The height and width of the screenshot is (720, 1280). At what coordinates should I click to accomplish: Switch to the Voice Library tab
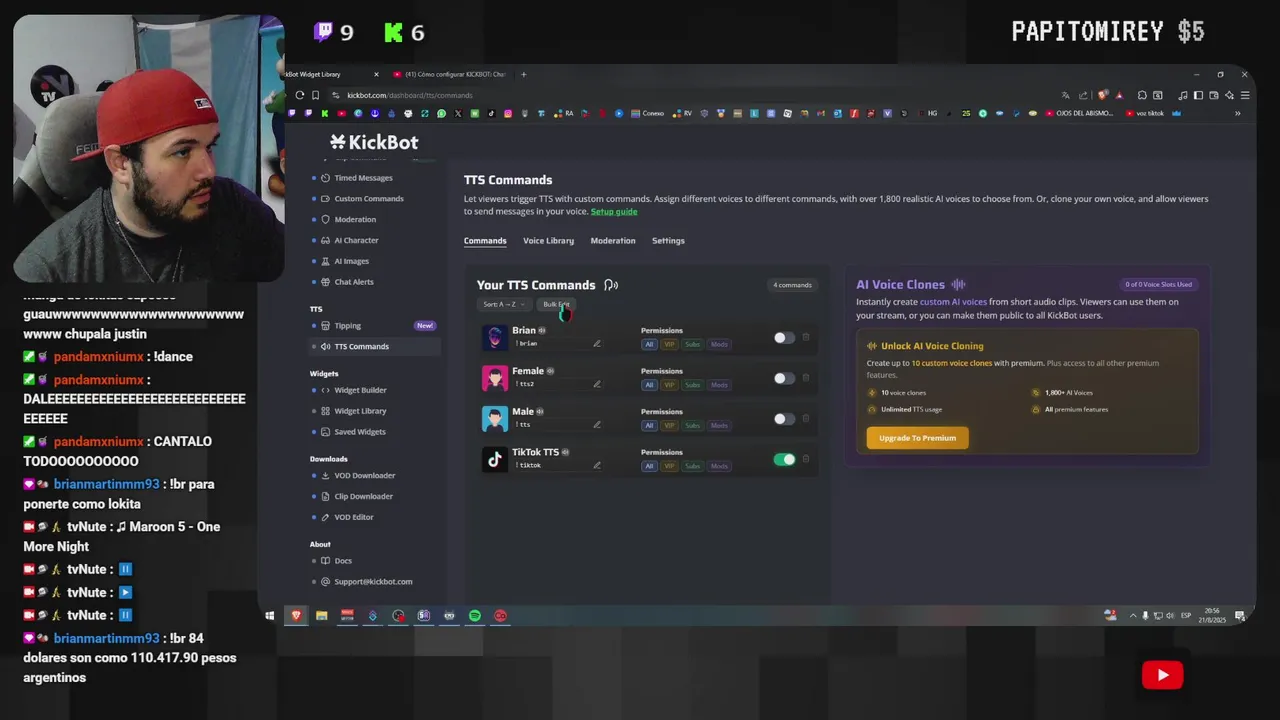coord(548,241)
